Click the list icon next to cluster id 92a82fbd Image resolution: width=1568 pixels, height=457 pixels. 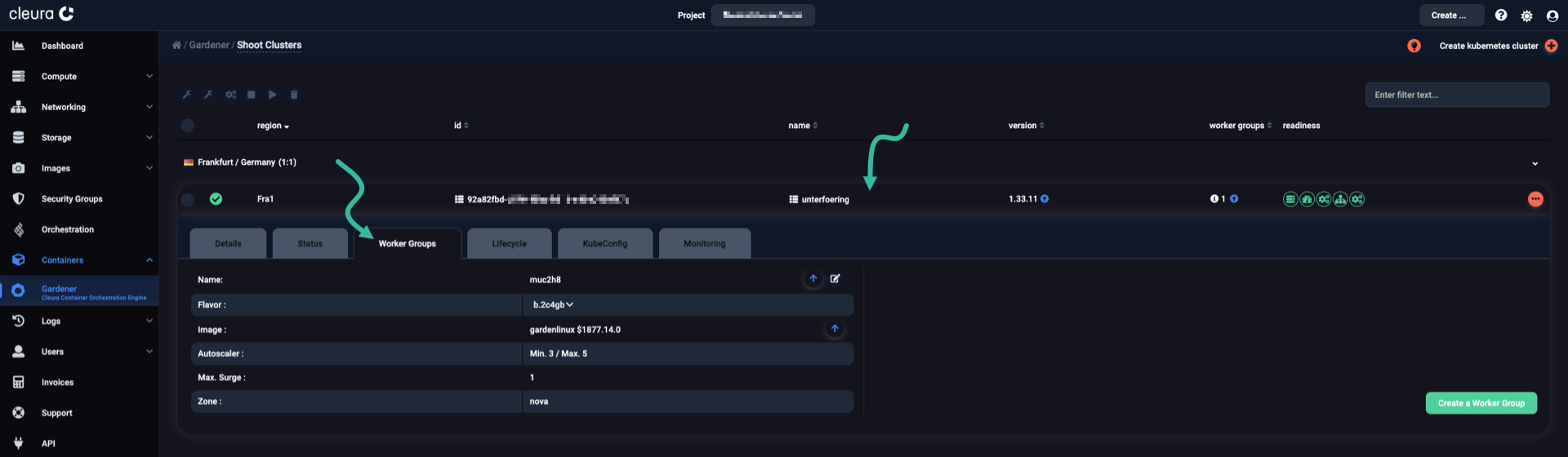(459, 199)
